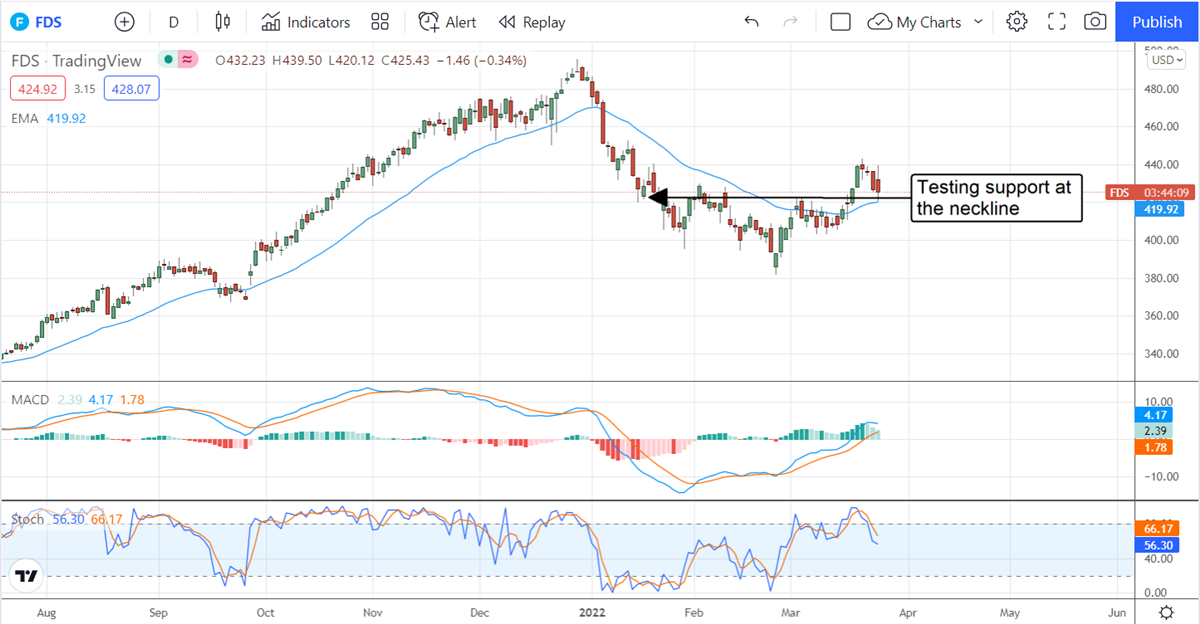Click the redo arrow
The image size is (1200, 624).
[791, 22]
